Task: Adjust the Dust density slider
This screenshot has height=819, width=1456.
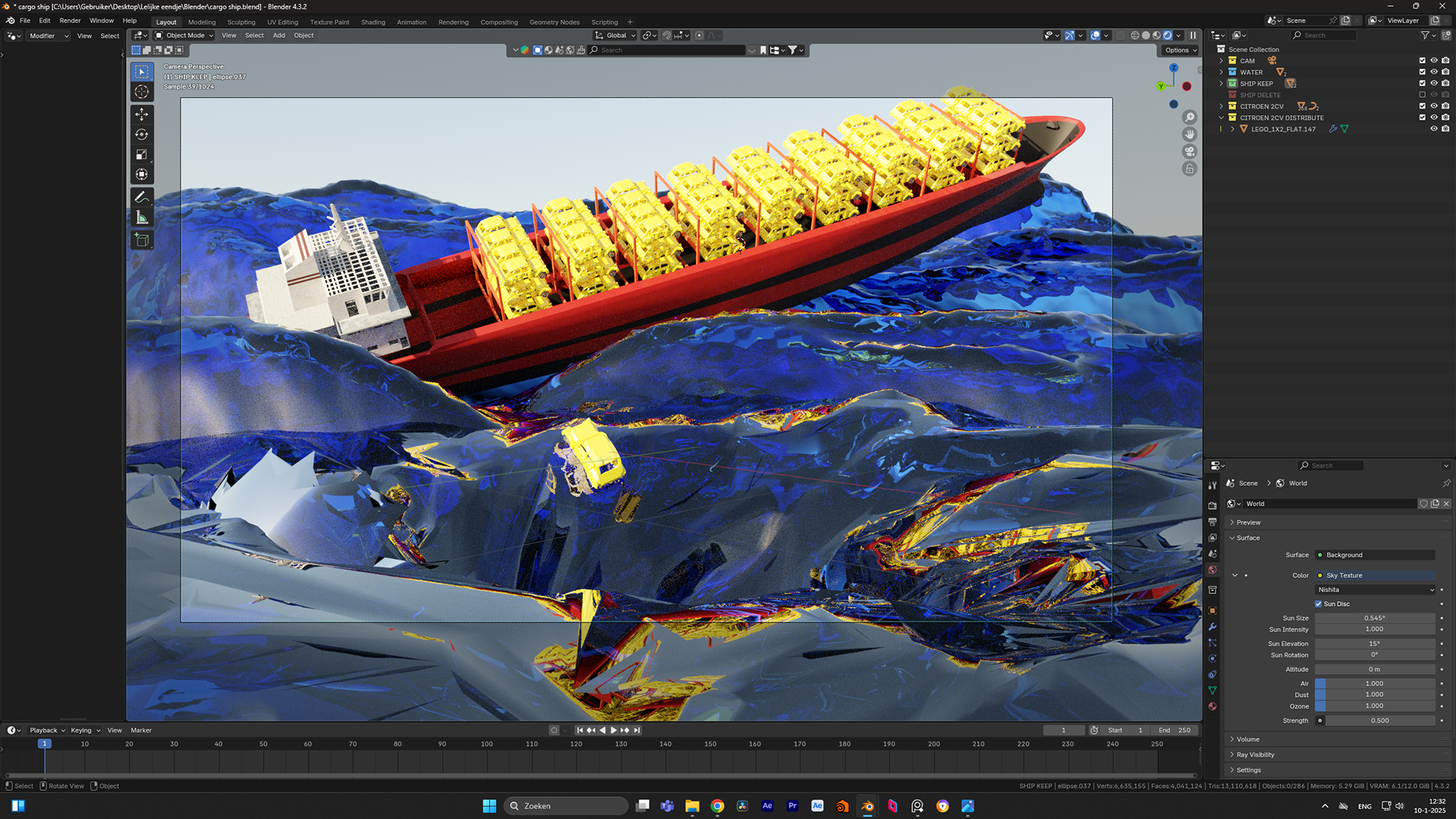Action: point(1374,695)
